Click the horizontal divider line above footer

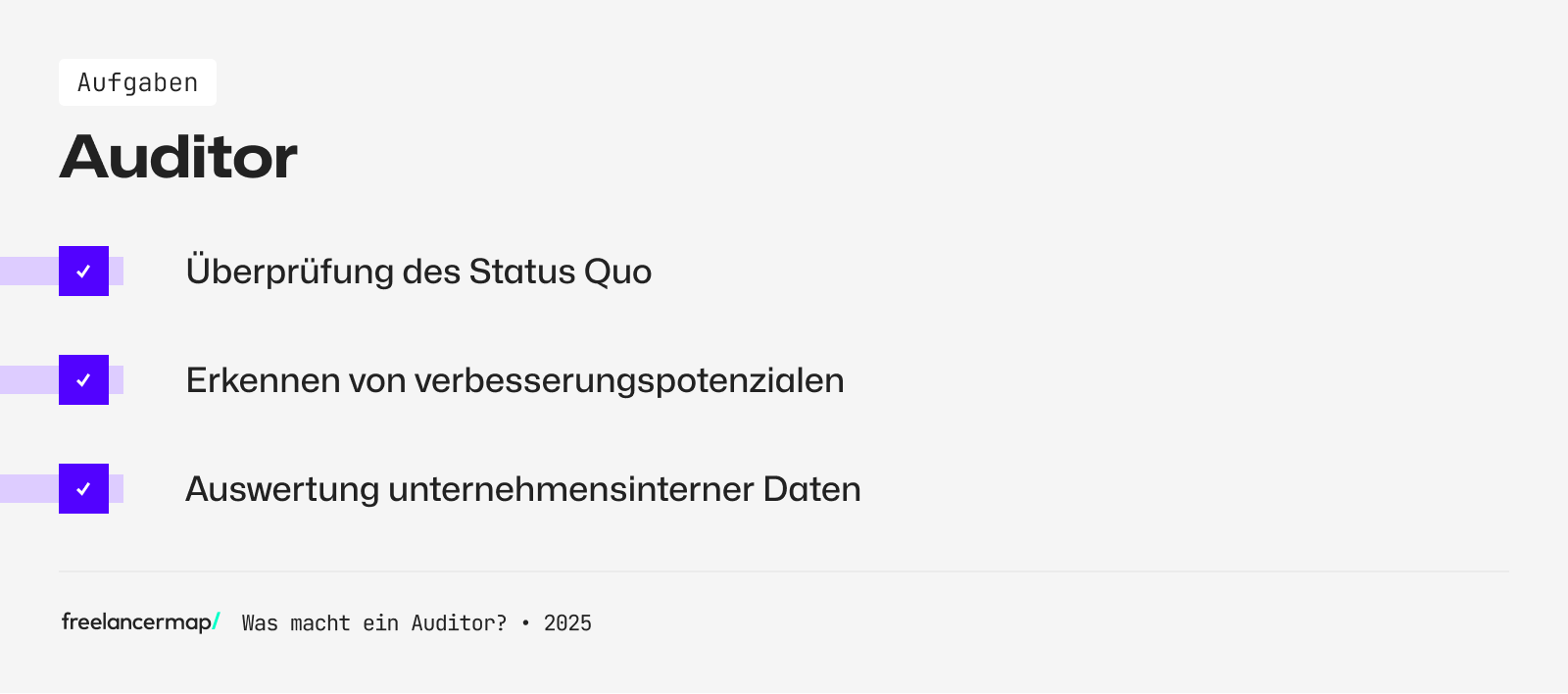coord(784,571)
